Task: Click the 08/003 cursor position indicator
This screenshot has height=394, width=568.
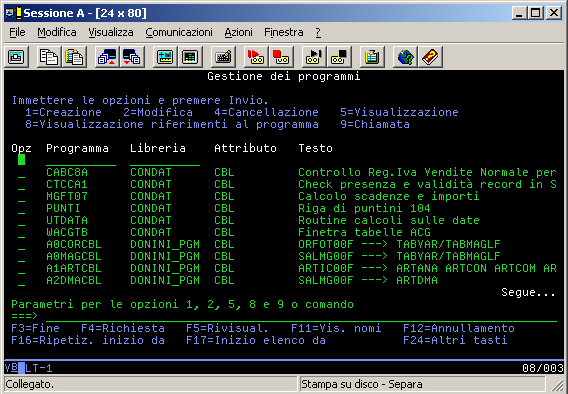Action: 543,368
